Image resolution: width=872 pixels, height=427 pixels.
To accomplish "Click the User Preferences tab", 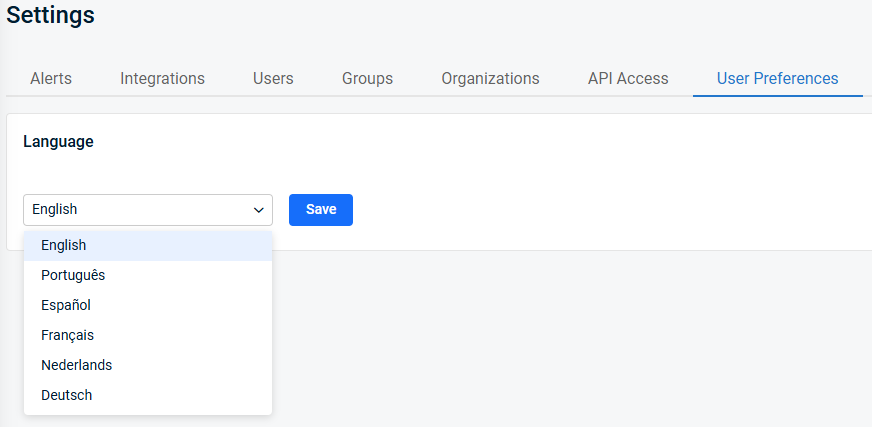I will pyautogui.click(x=777, y=78).
